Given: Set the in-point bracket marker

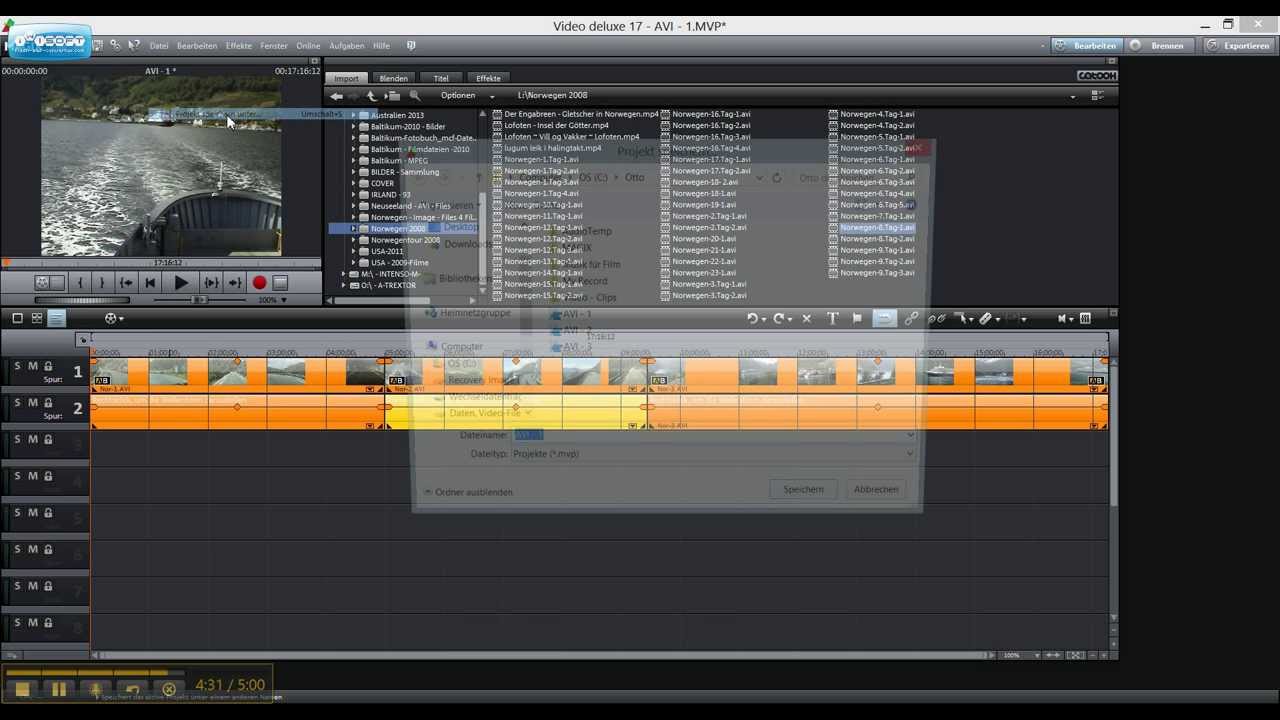Looking at the screenshot, I should 80,283.
